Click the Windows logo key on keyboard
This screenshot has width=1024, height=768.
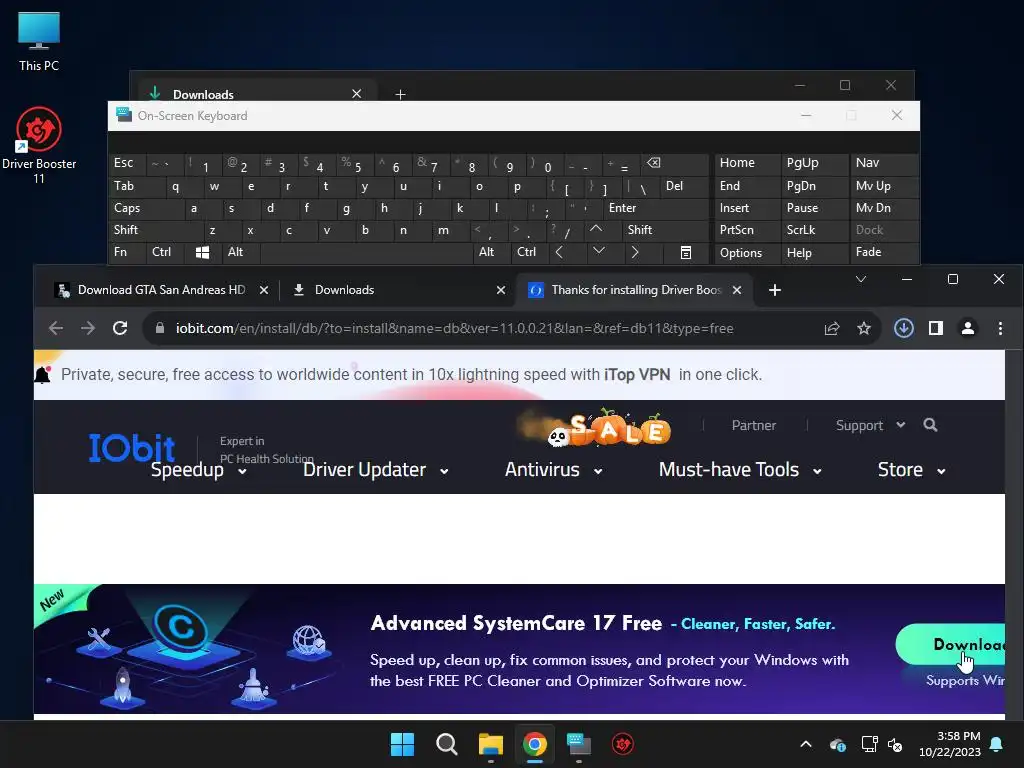(x=202, y=253)
